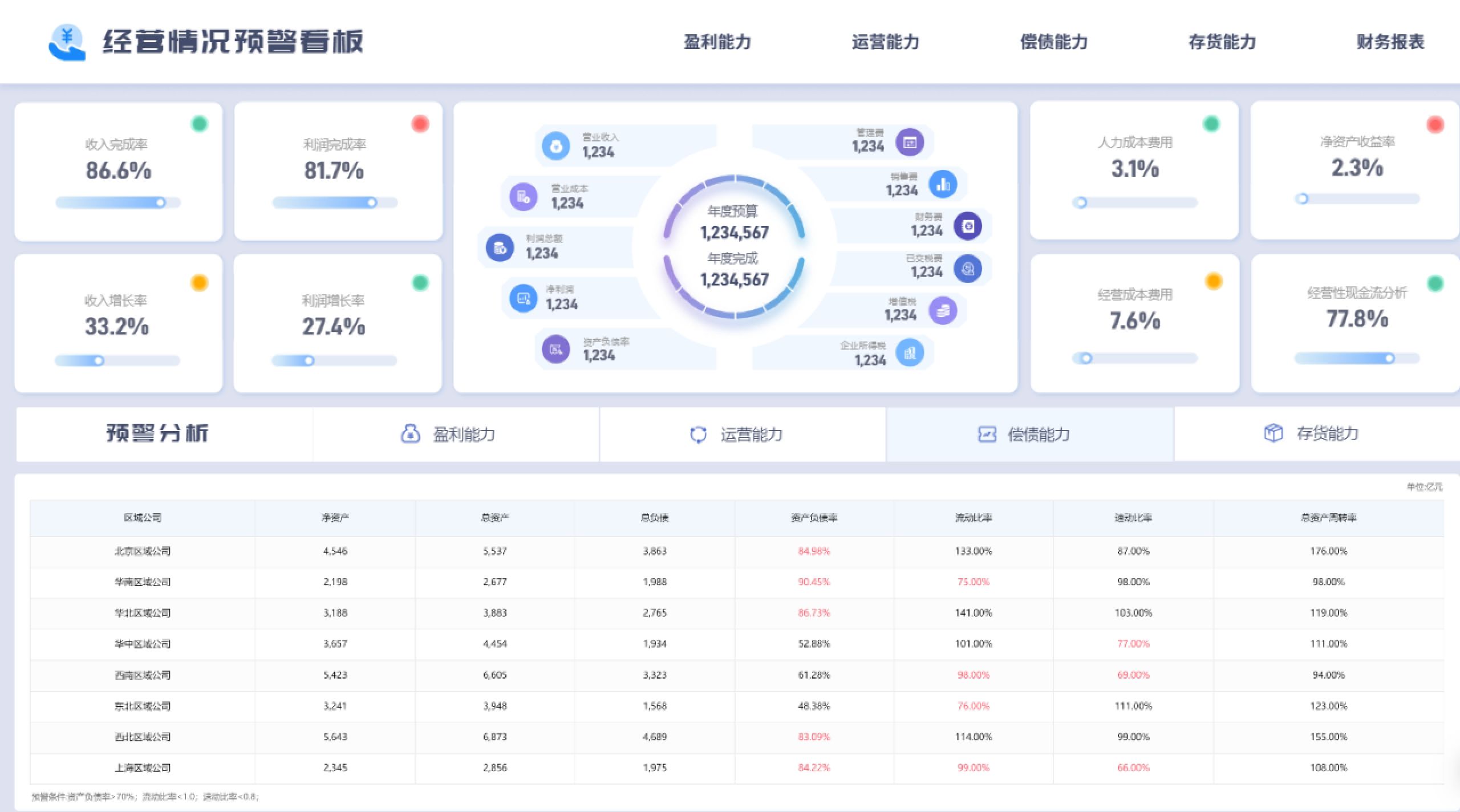Open 财务报表 in top navigation
This screenshot has width=1460, height=812.
pyautogui.click(x=1390, y=42)
